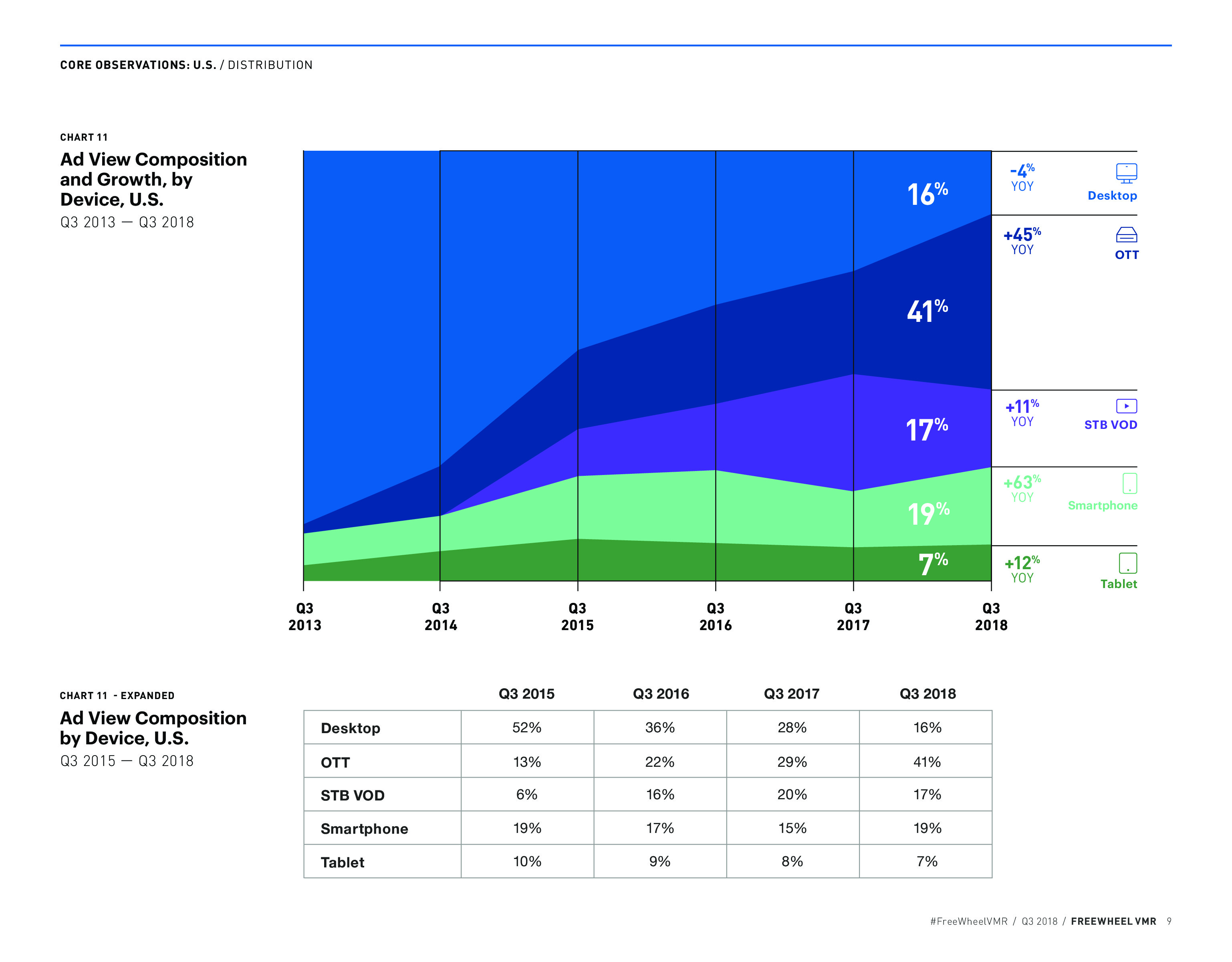The height and width of the screenshot is (962, 1232).
Task: Click the OTT device icon
Action: tap(1126, 235)
